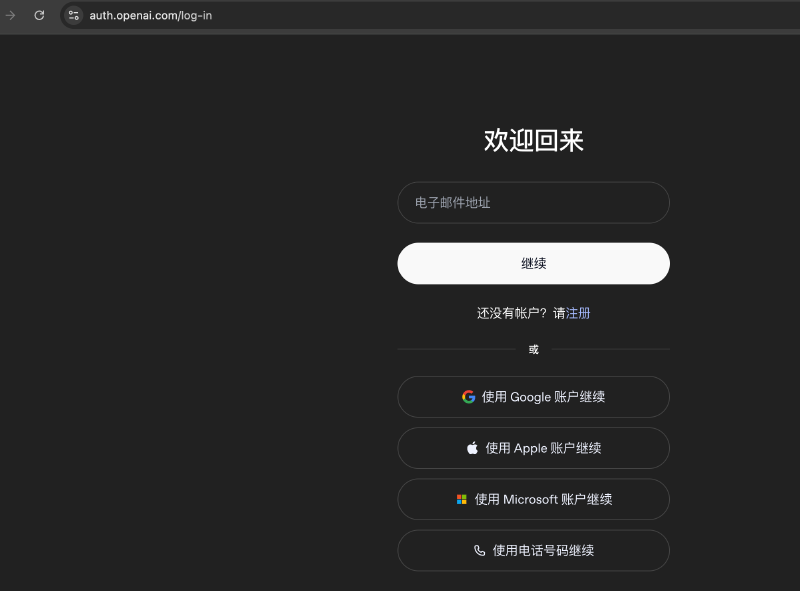The width and height of the screenshot is (800, 591).
Task: Click the Microsoft four-color logo icon
Action: pyautogui.click(x=462, y=499)
